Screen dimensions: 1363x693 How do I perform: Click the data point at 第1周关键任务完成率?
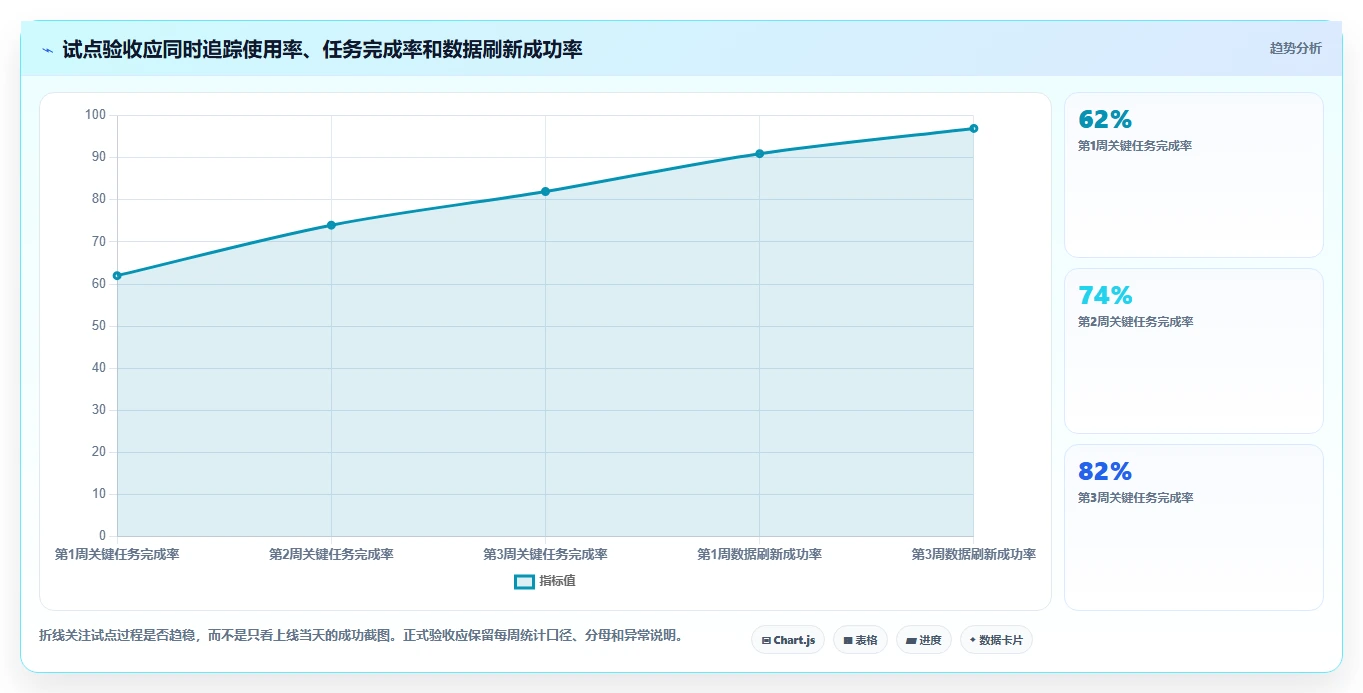117,275
